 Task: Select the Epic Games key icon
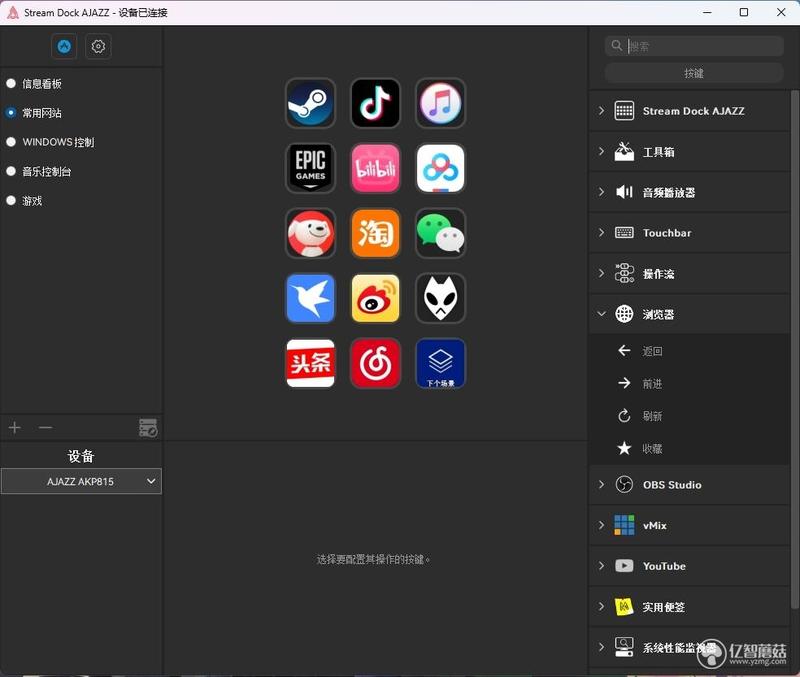click(x=310, y=168)
